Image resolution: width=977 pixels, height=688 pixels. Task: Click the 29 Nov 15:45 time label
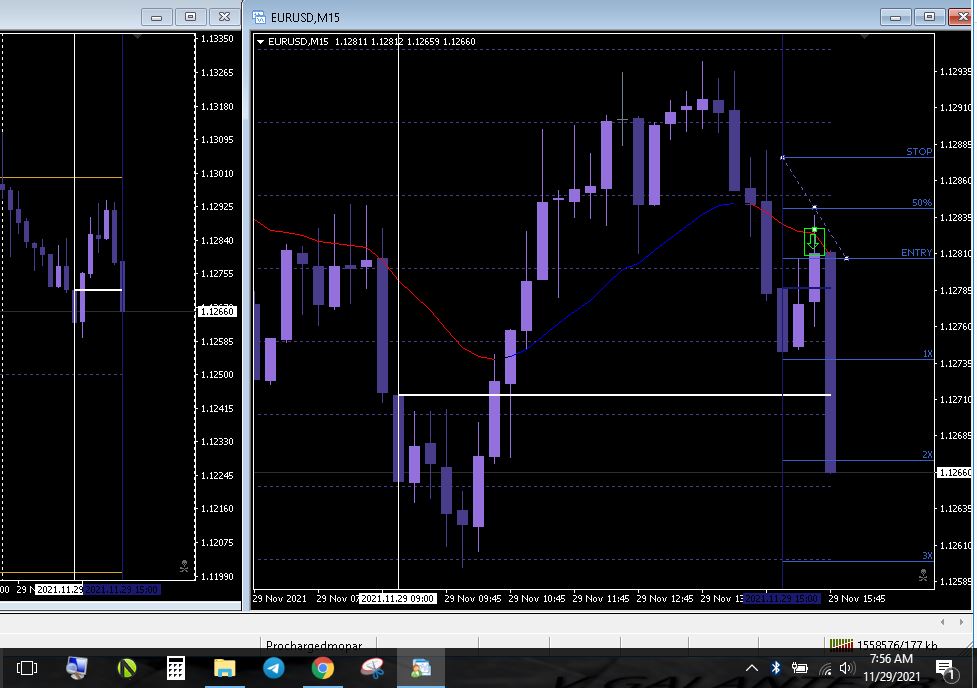[x=857, y=598]
